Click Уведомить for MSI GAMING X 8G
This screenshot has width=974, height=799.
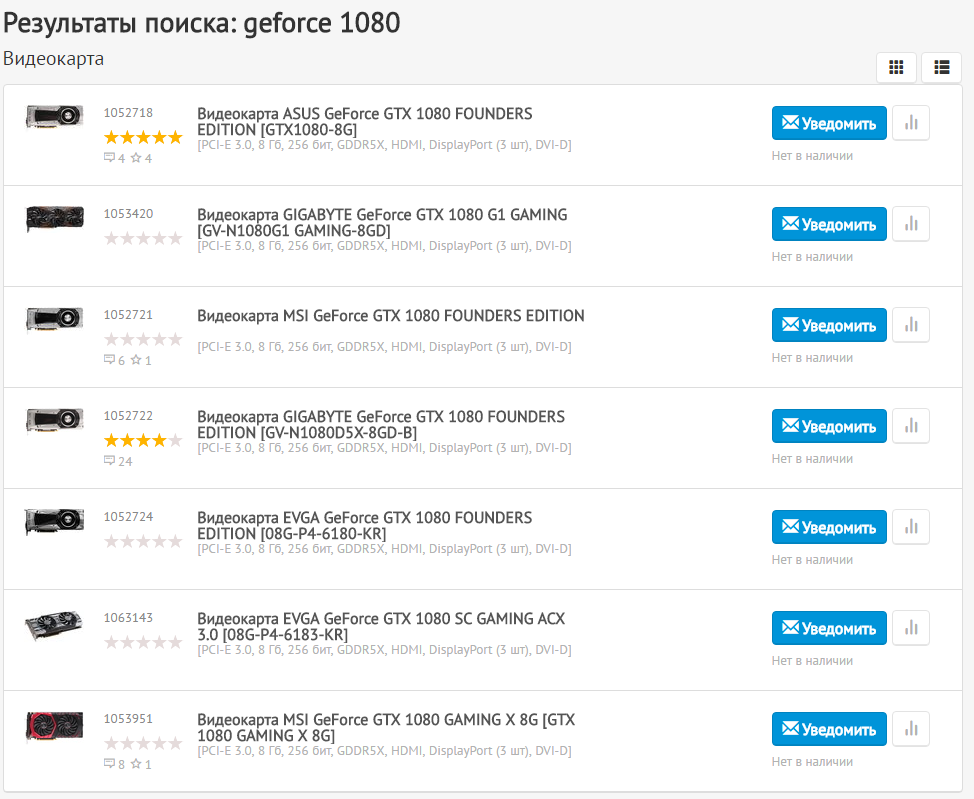pos(829,729)
